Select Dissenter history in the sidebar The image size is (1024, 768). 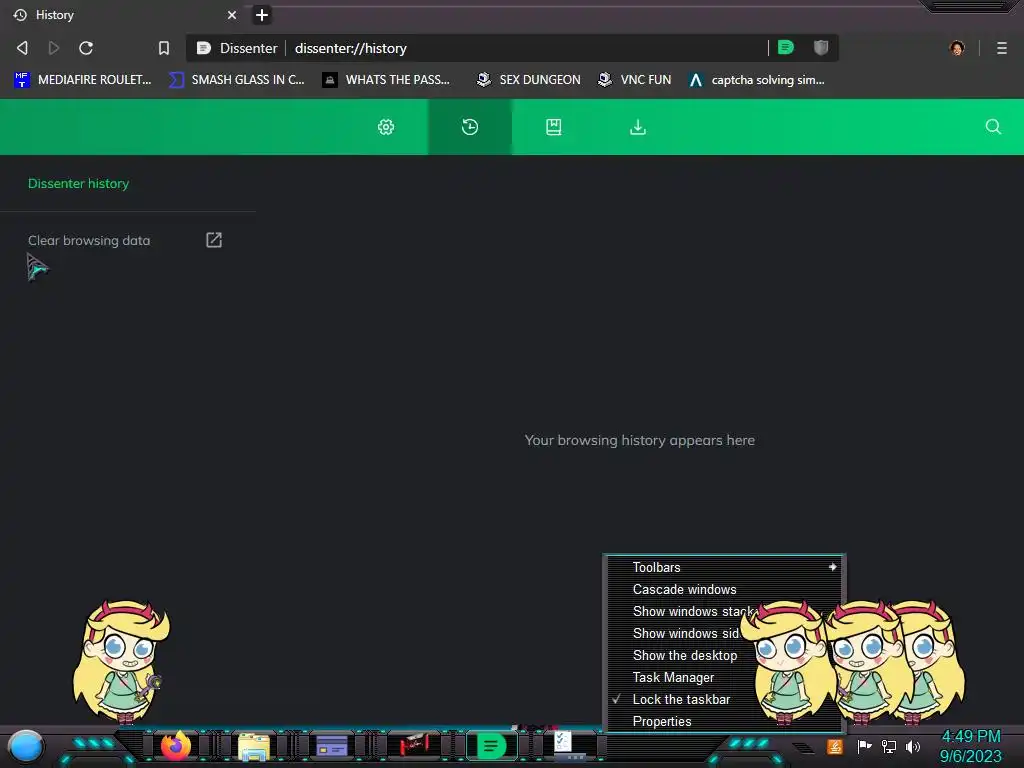78,184
